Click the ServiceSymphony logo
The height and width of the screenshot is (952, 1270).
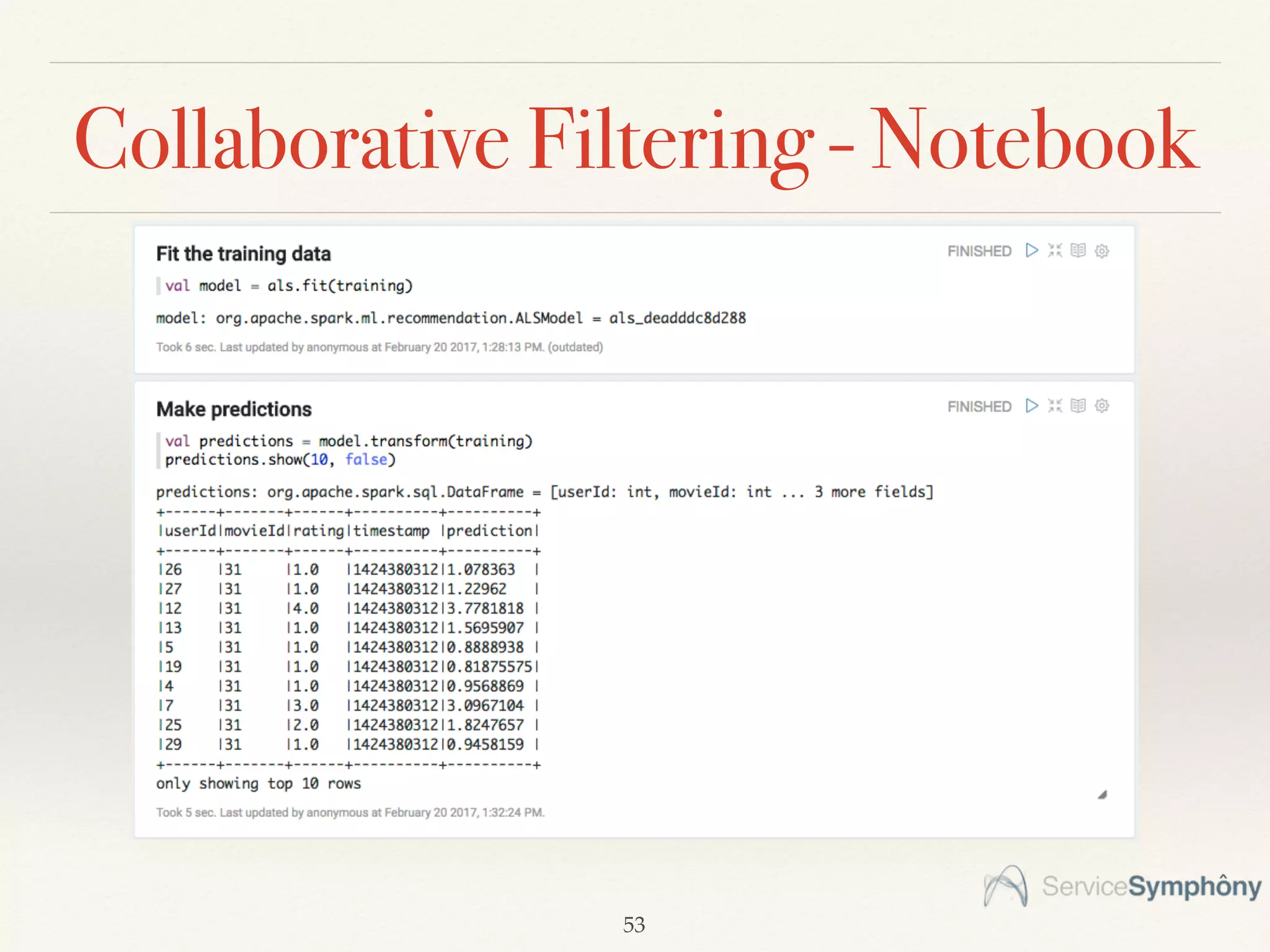click(x=1122, y=886)
